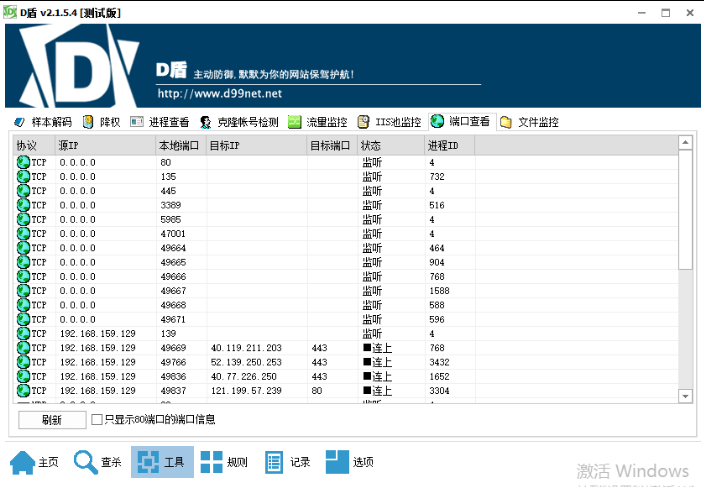This screenshot has width=704, height=487.
Task: Select process ID 3304 cell
Action: [x=439, y=391]
